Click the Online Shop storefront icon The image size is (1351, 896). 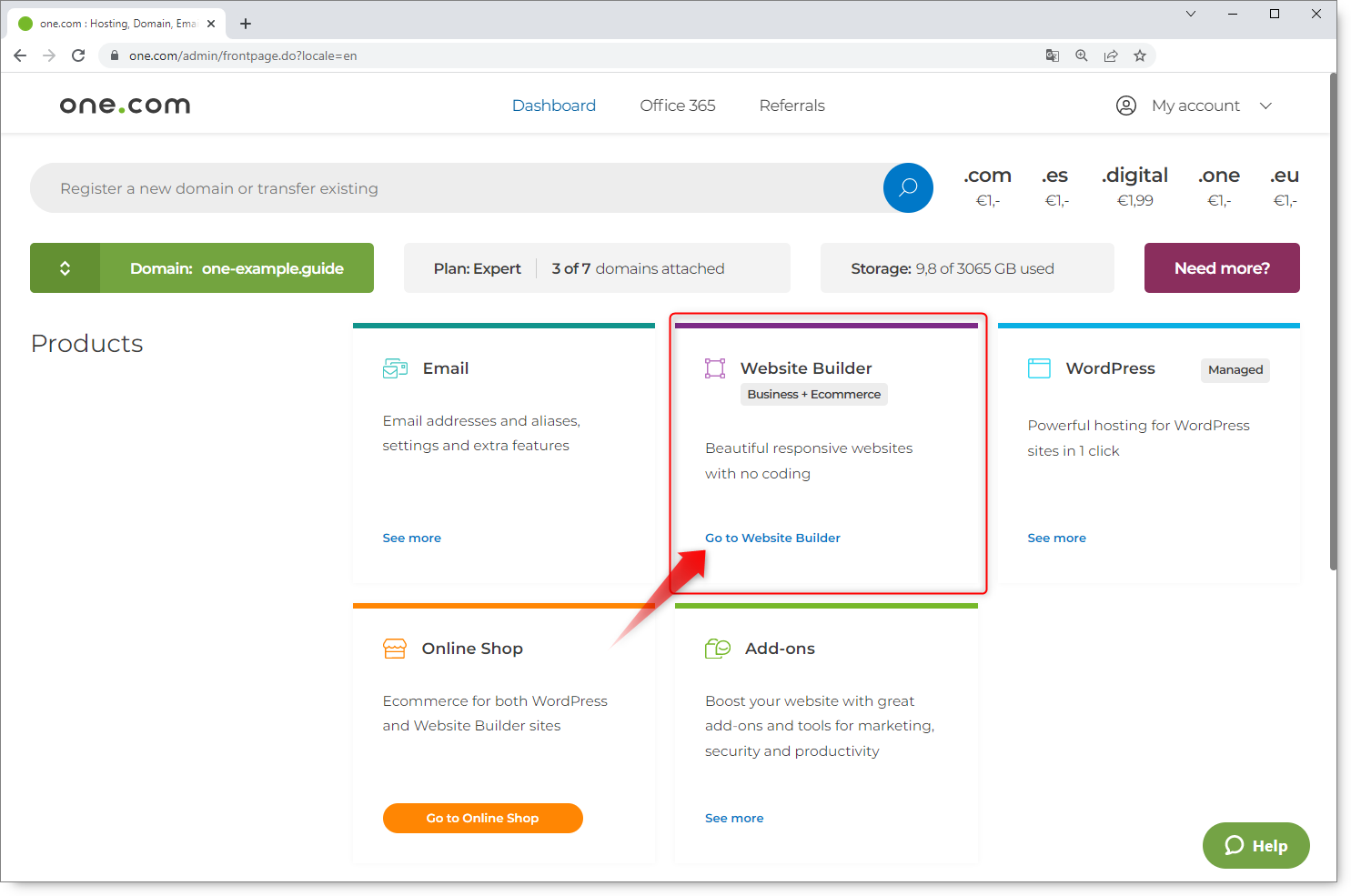tap(395, 649)
